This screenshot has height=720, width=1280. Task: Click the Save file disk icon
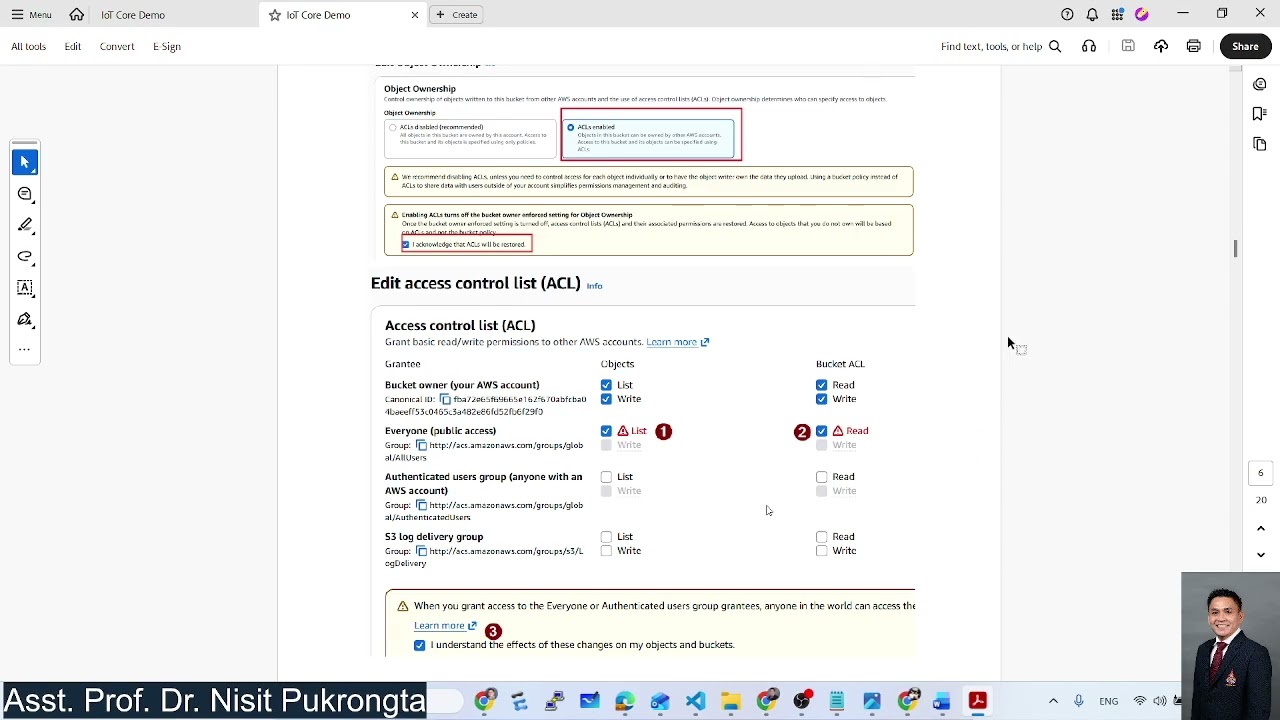tap(1128, 47)
